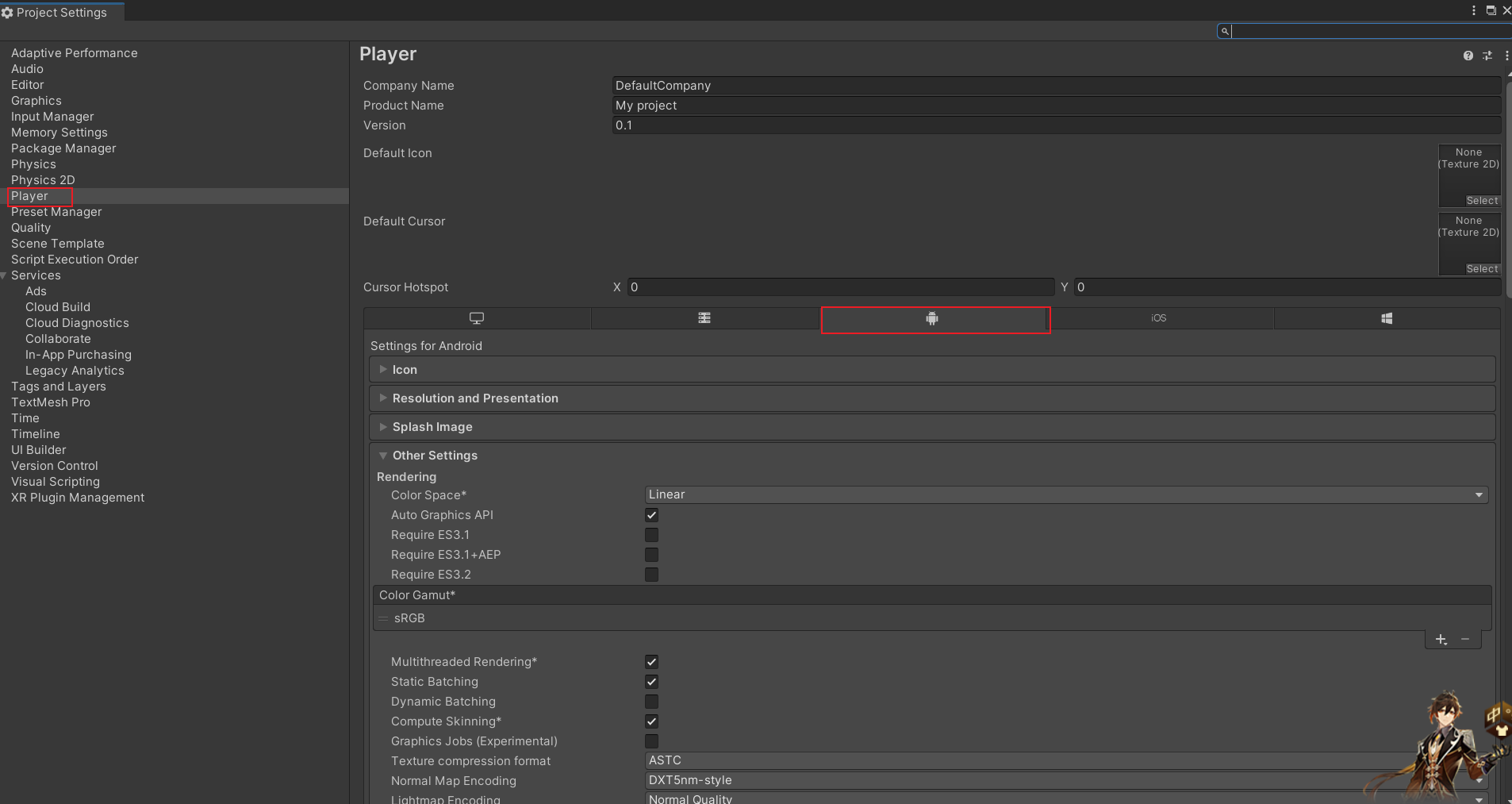Viewport: 1512px width, 804px height.
Task: Open Player panel three-dot menu
Action: coord(1506,56)
